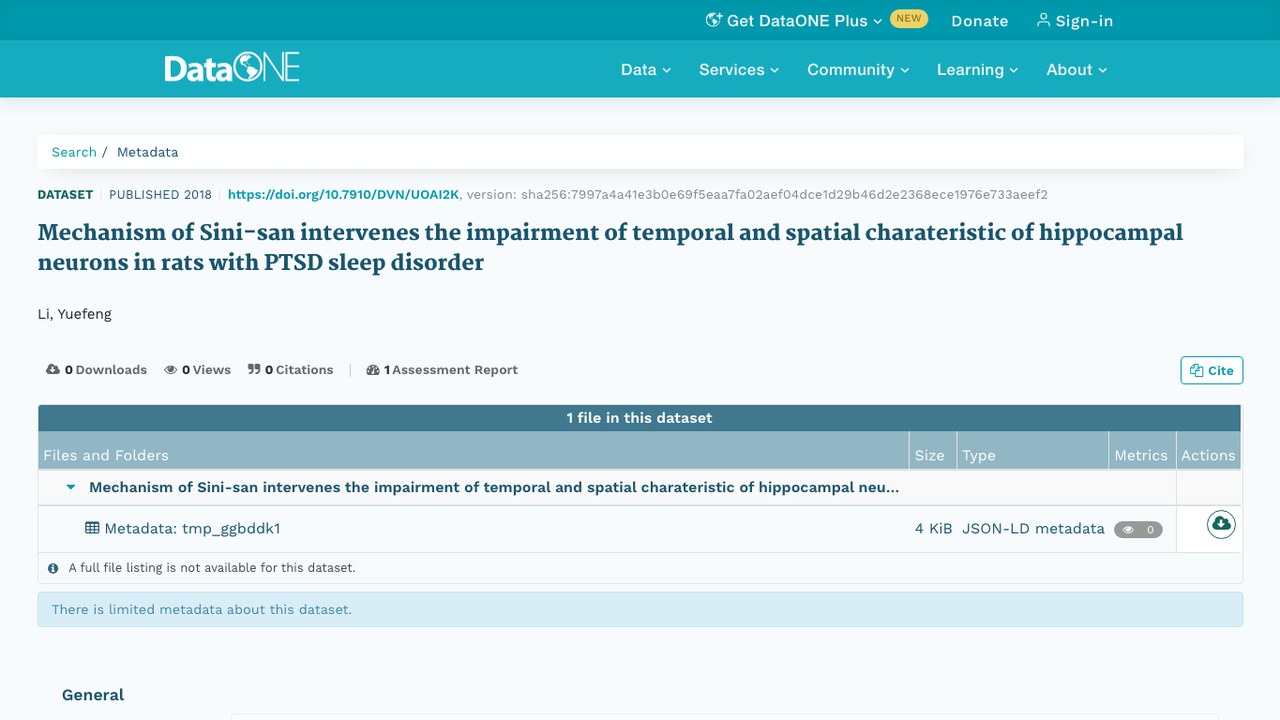
Task: Click the Metadata breadcrumb text
Action: [147, 152]
